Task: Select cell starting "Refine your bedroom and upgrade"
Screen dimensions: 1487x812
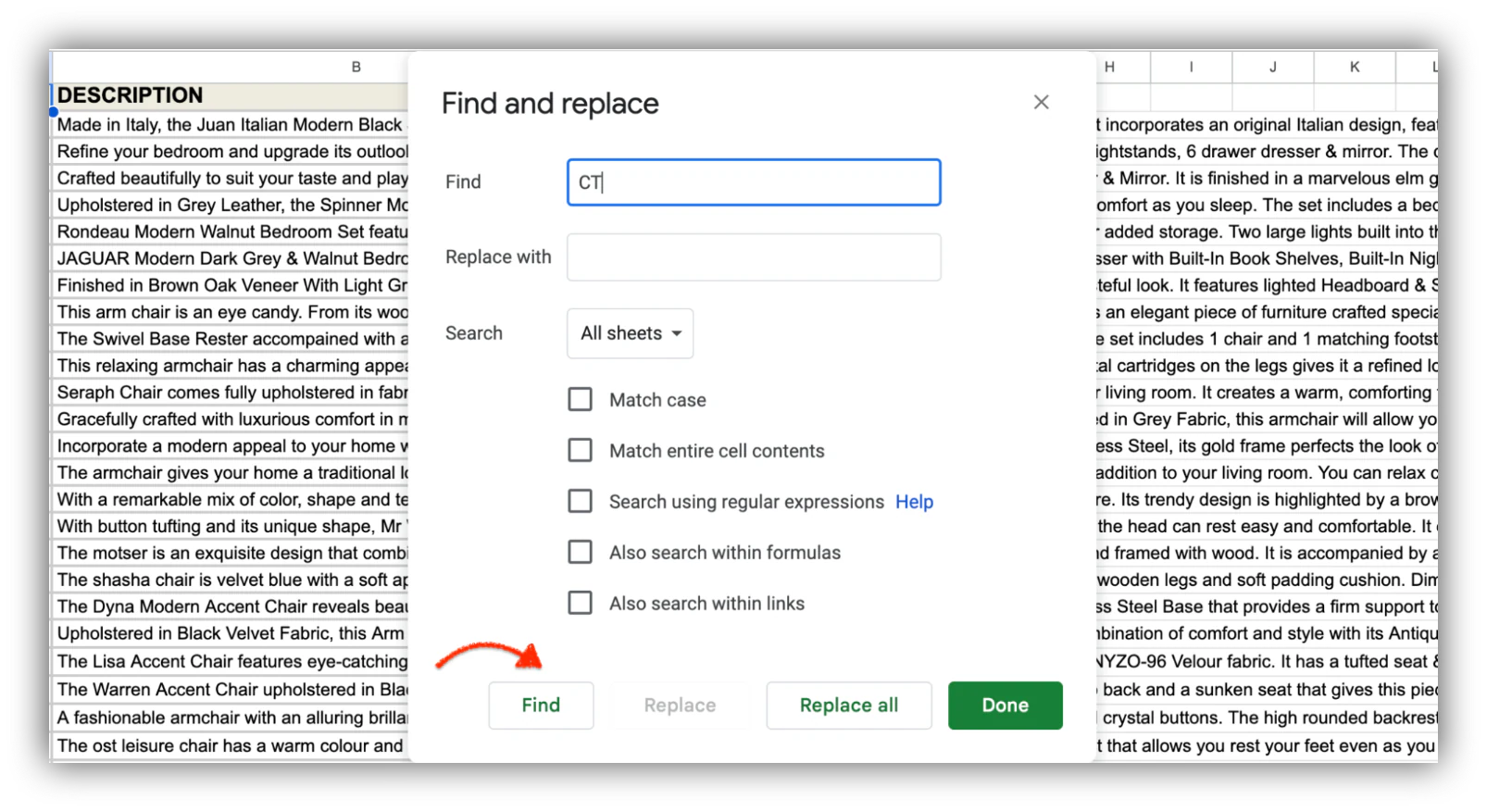Action: click(231, 152)
